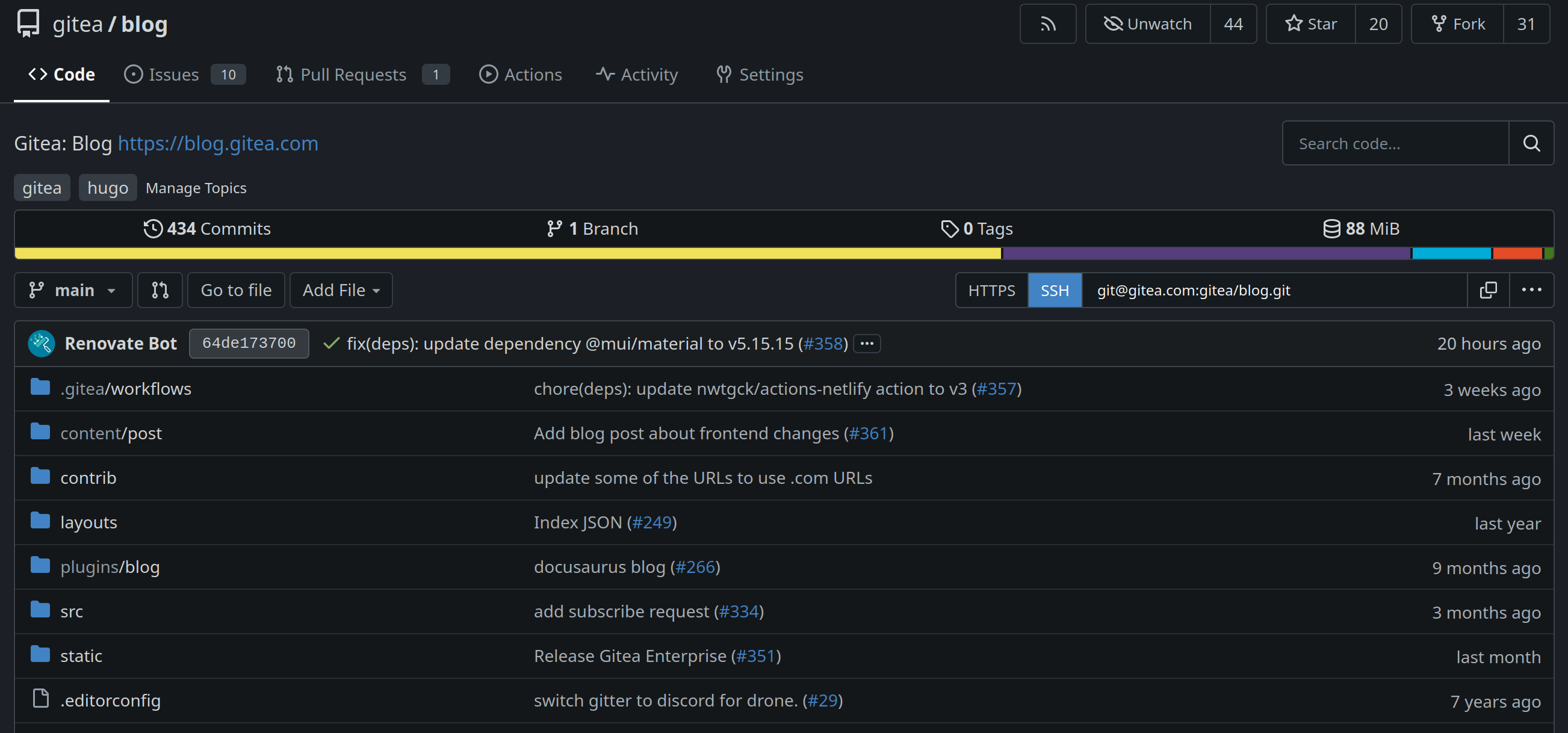This screenshot has height=733, width=1568.
Task: Click Manage Topics
Action: 196,188
